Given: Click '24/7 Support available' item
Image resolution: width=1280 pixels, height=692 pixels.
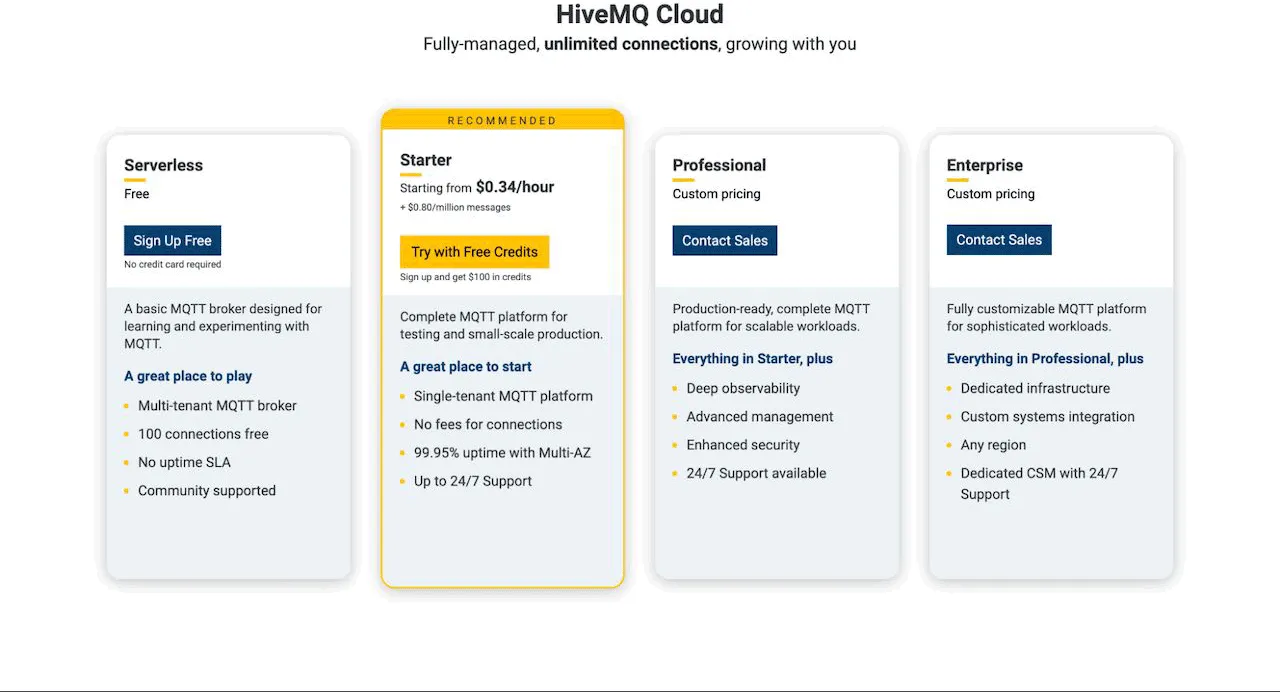Looking at the screenshot, I should point(756,474).
